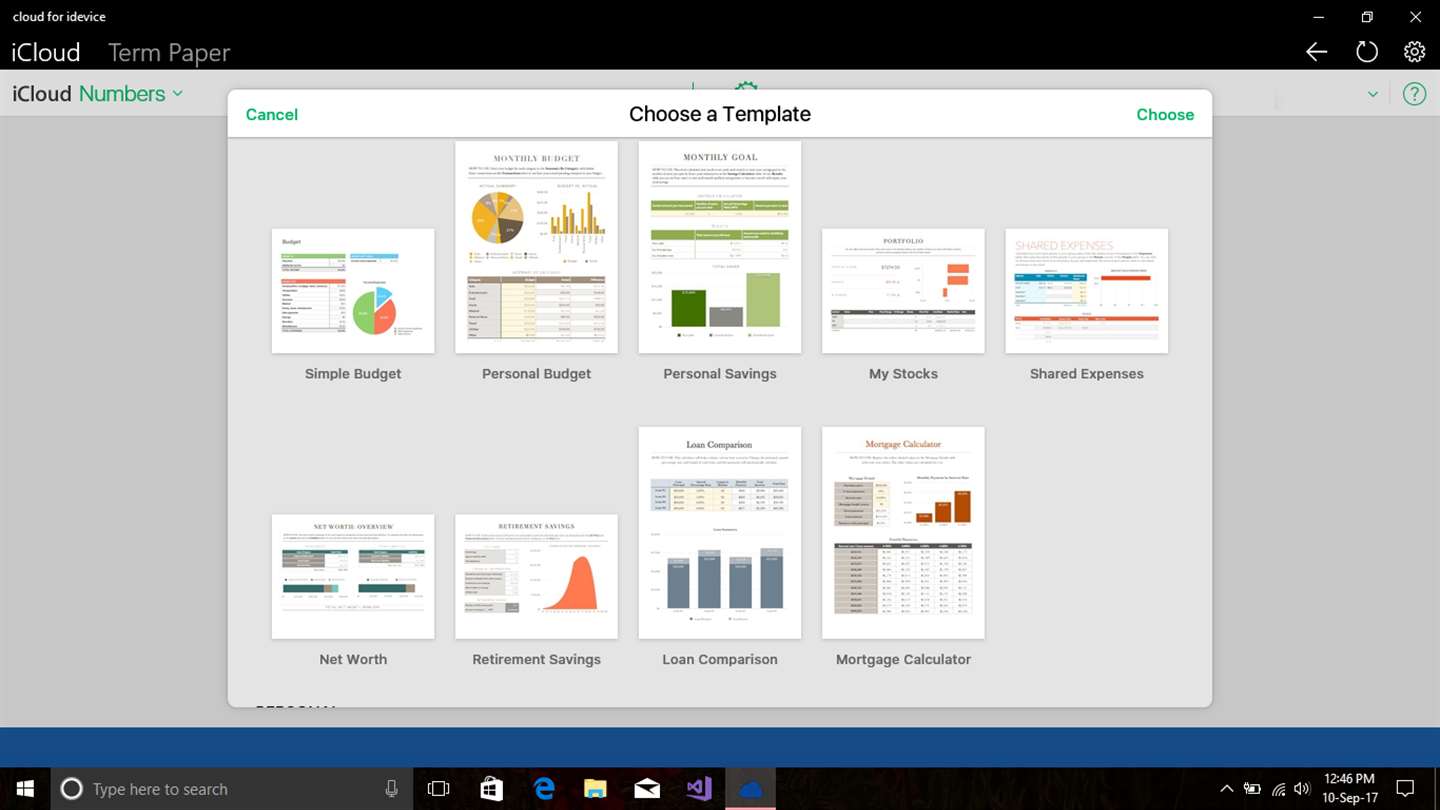Select the Retirement Savings template thumbnail
Image resolution: width=1440 pixels, height=810 pixels.
(536, 577)
